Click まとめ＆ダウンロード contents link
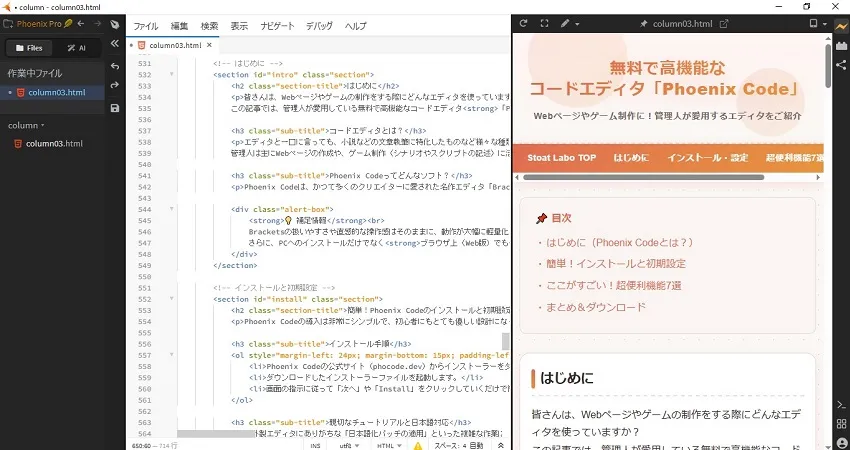Viewport: 850px width, 450px height. point(596,307)
